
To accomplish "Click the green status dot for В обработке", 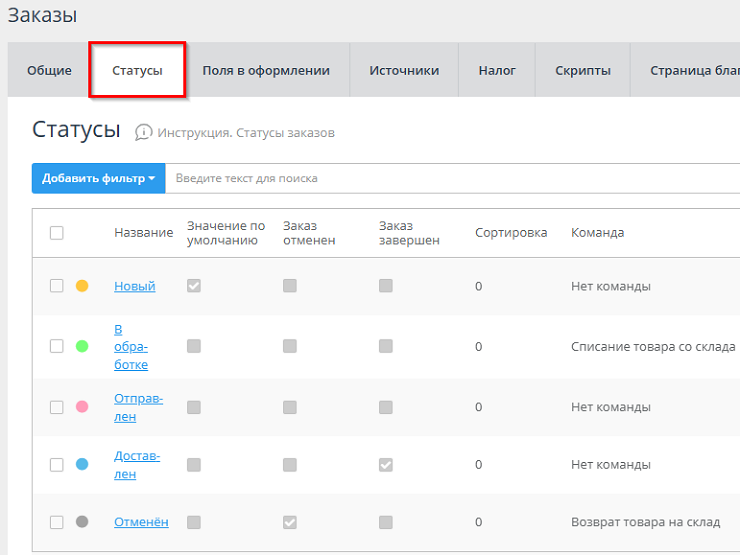I will 82,346.
